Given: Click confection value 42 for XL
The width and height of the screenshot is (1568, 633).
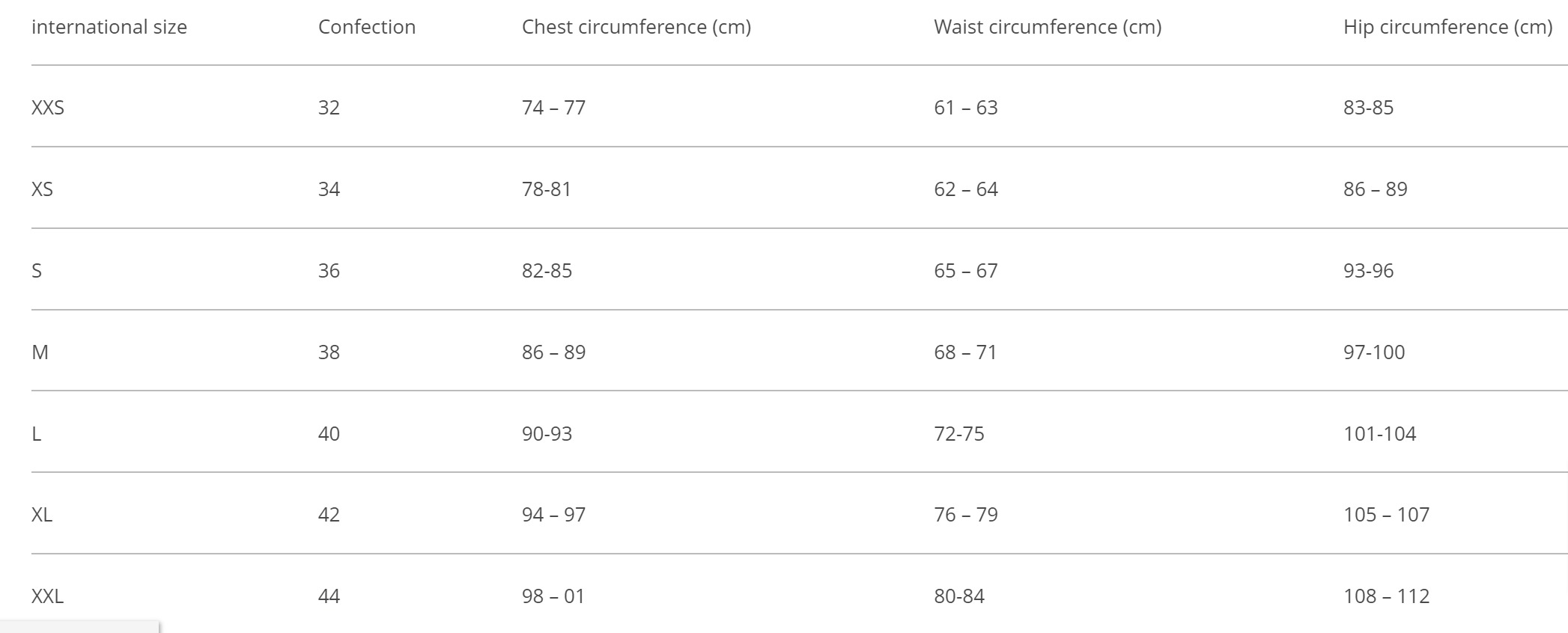Looking at the screenshot, I should pos(329,515).
